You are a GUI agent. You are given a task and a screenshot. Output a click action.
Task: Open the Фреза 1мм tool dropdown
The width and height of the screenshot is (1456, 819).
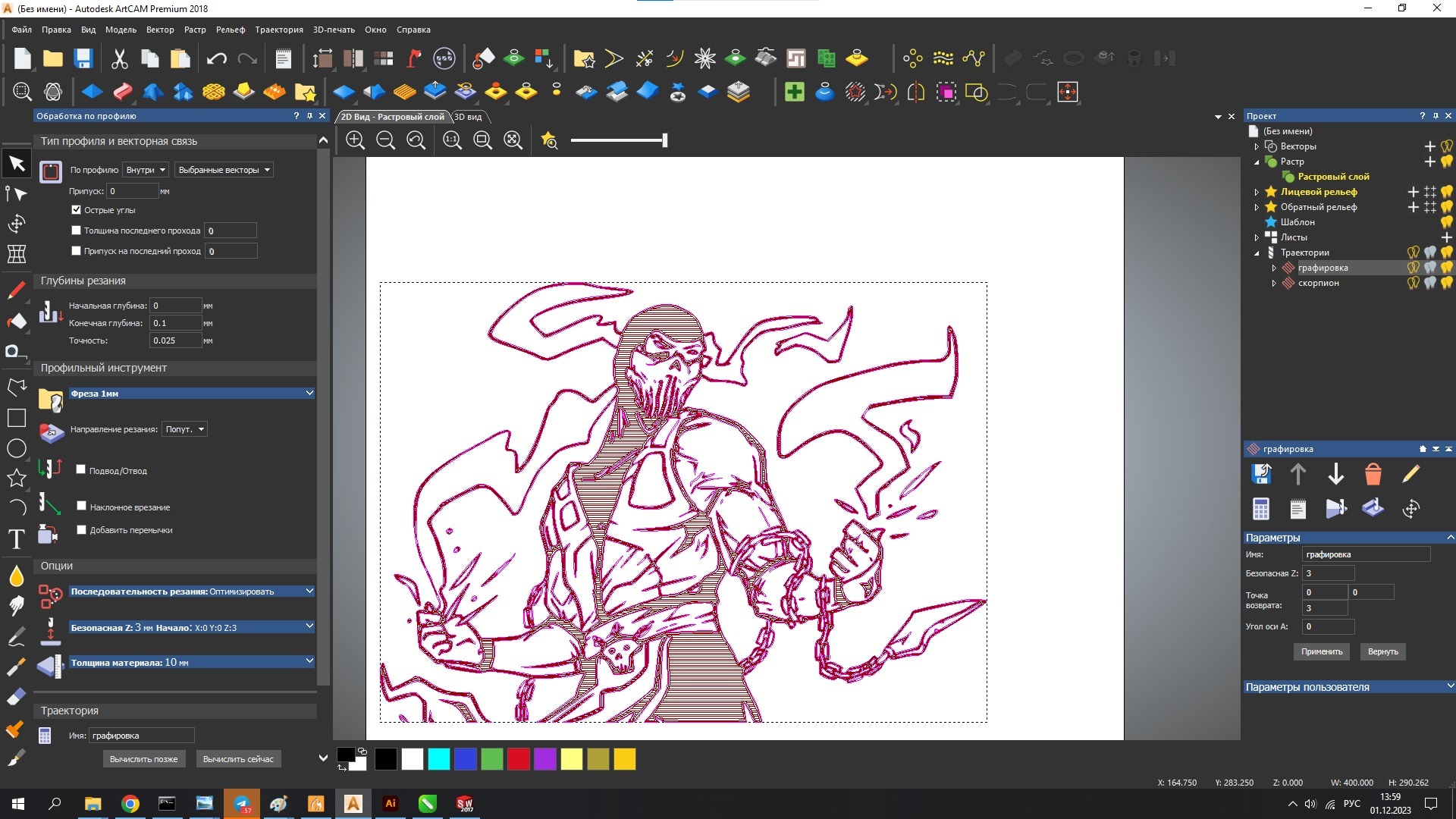[x=309, y=393]
